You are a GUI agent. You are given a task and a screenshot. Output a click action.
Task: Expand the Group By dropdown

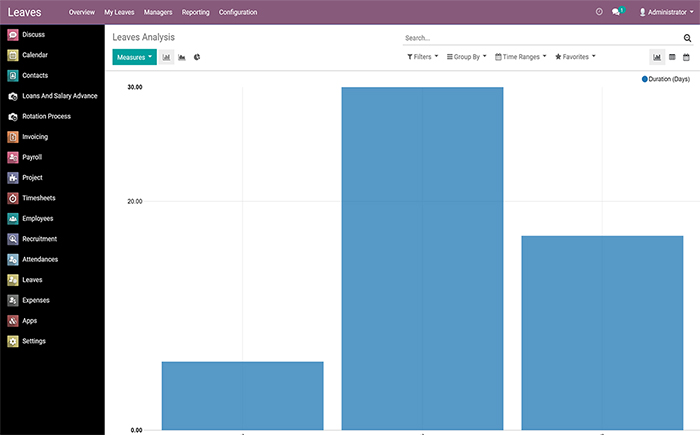(466, 57)
